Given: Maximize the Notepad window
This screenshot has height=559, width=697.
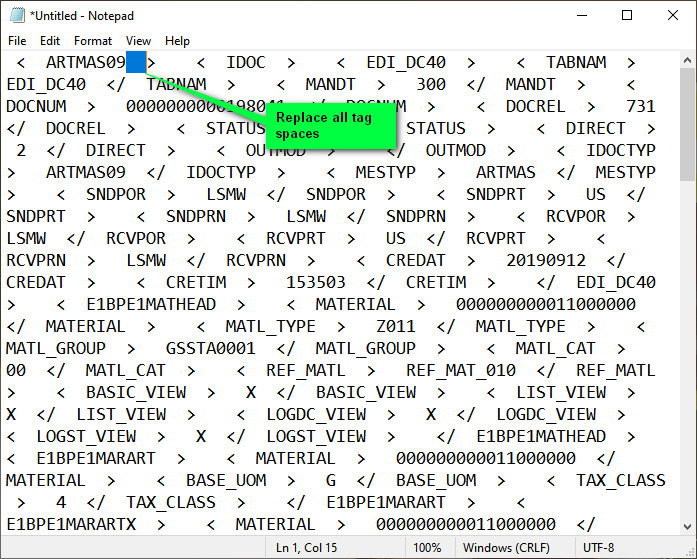Looking at the screenshot, I should point(627,15).
